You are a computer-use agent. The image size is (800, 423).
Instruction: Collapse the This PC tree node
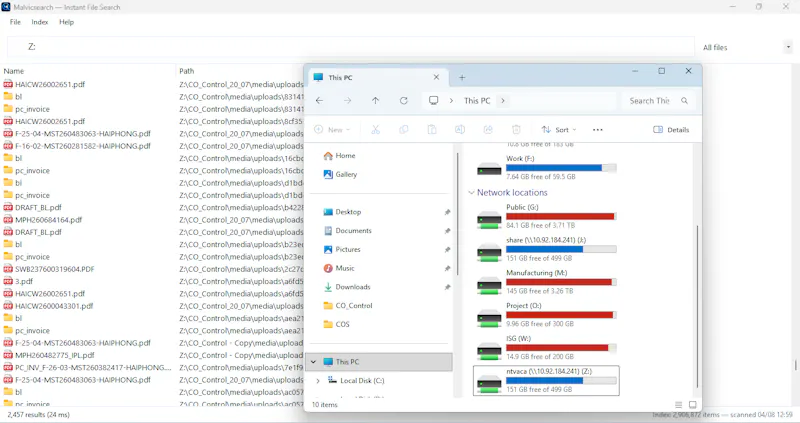click(313, 362)
